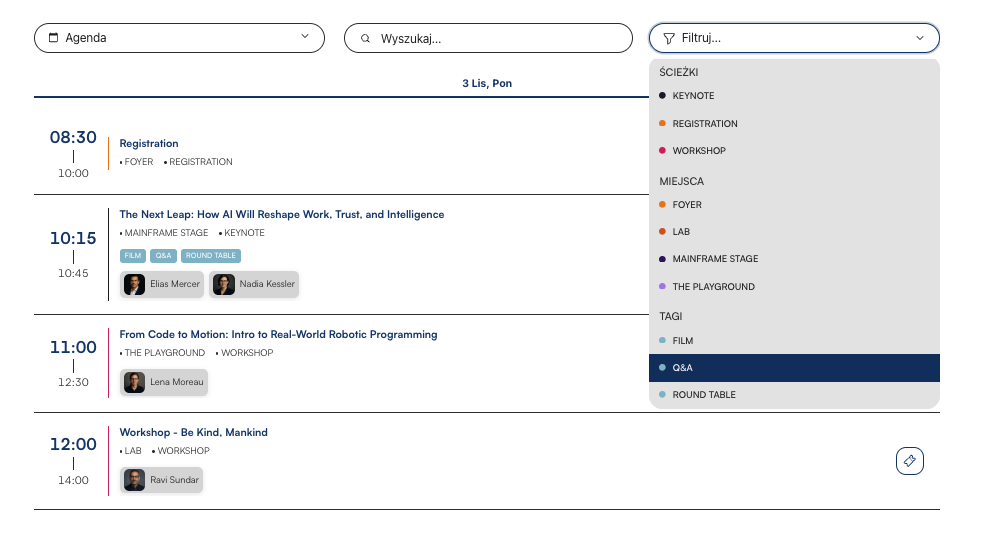Click the magnifier search icon
The image size is (988, 544).
tap(365, 38)
